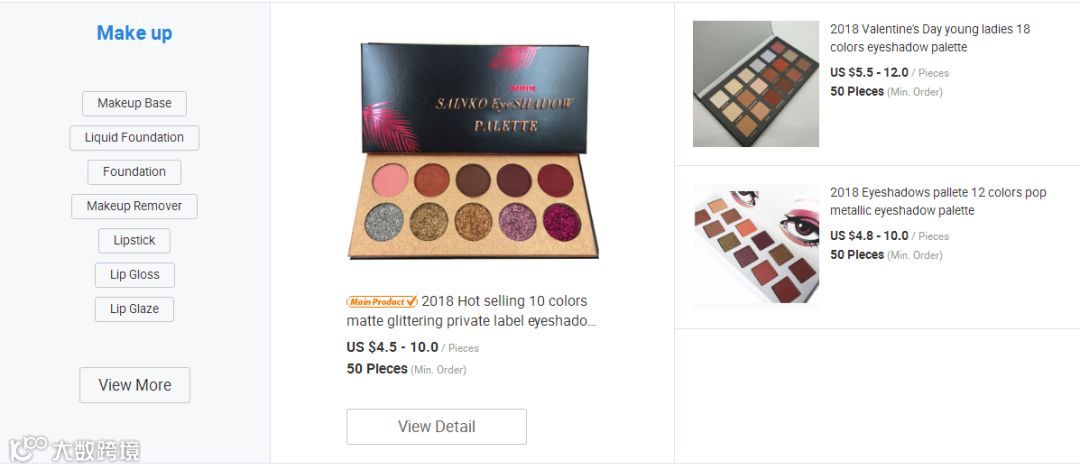
Task: Open 2018 Hot selling 10 colors title
Action: pyautogui.click(x=471, y=311)
